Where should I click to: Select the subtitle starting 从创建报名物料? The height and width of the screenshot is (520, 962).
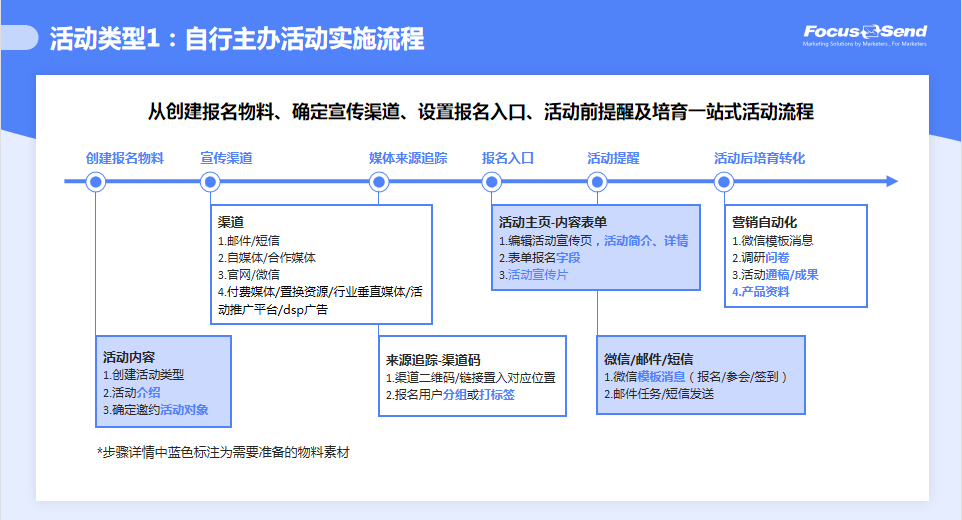tap(481, 112)
